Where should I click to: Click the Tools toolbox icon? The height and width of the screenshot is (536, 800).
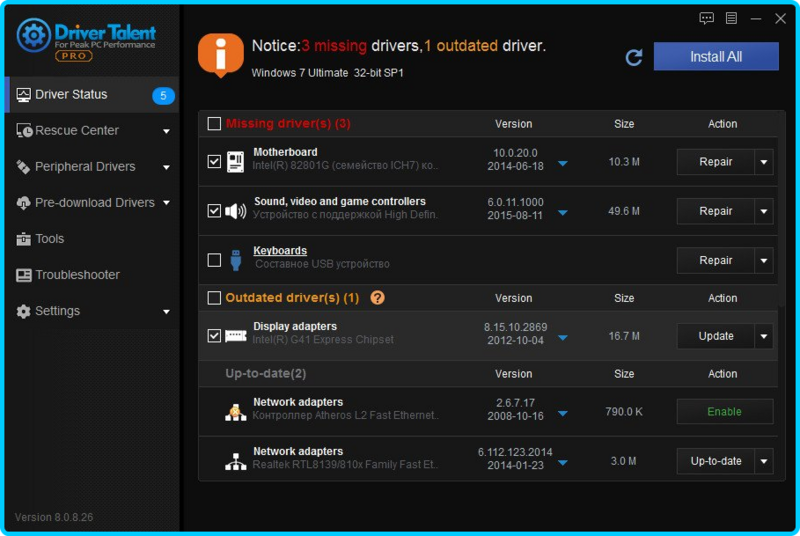(x=23, y=239)
